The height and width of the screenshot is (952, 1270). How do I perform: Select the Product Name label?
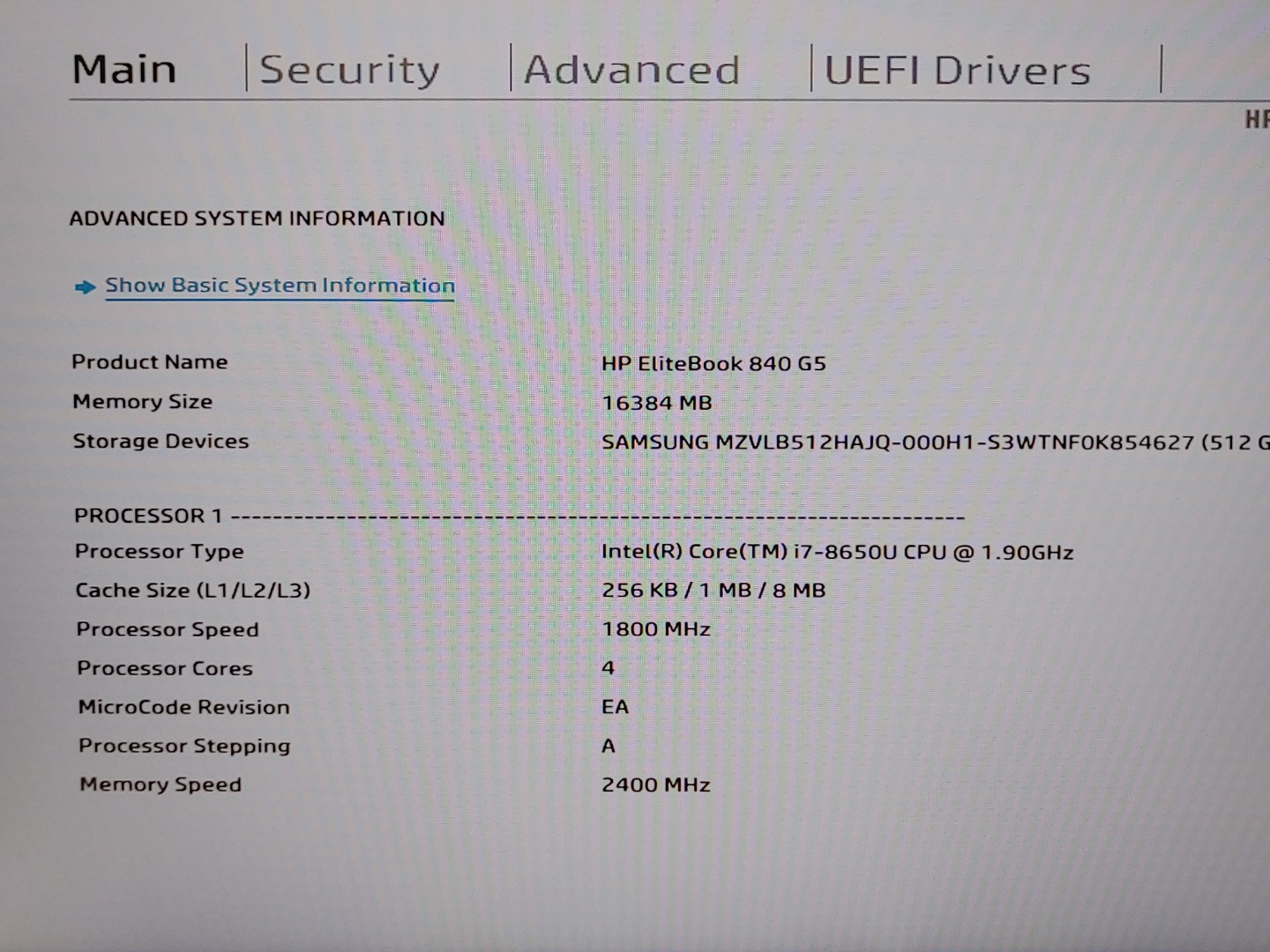[150, 362]
